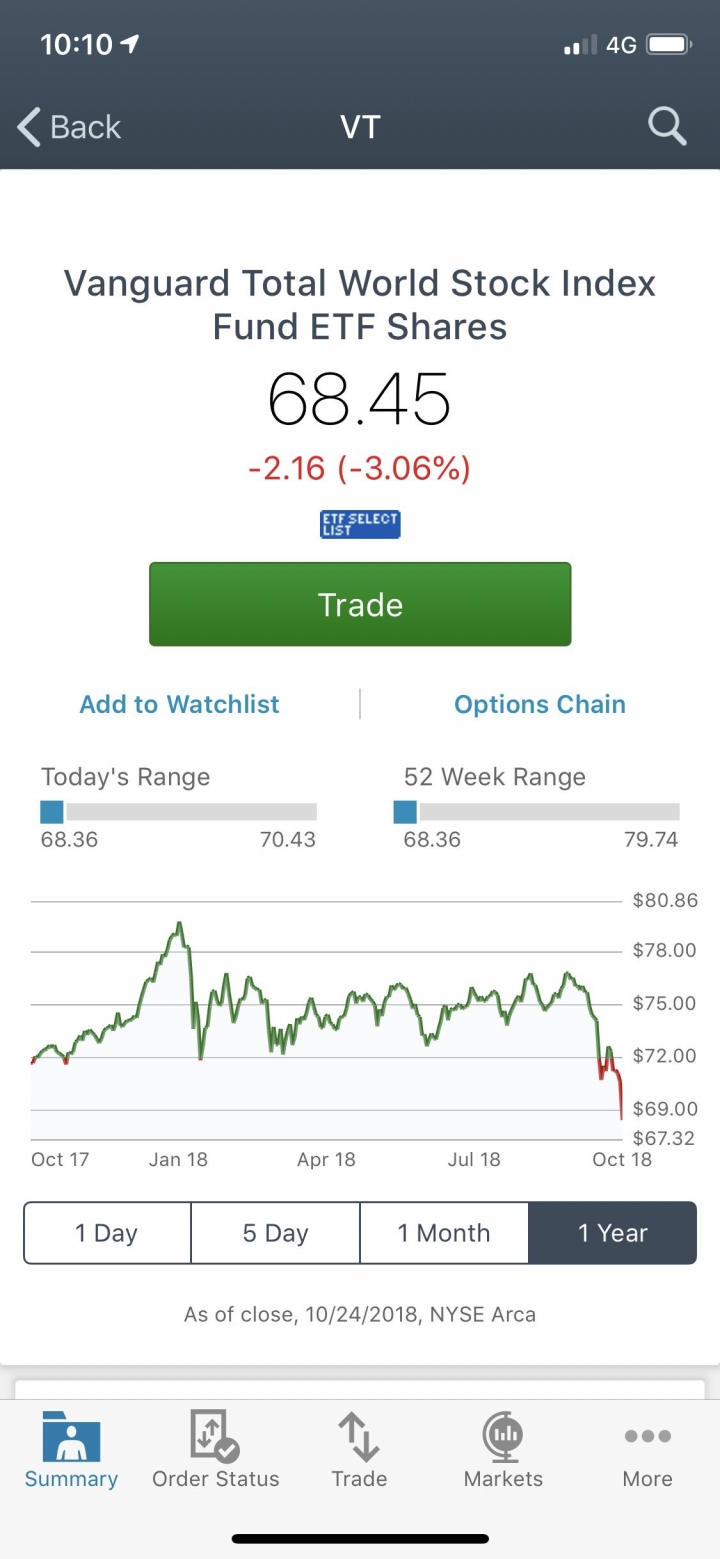Select the 1 Day chart range

click(x=107, y=1233)
